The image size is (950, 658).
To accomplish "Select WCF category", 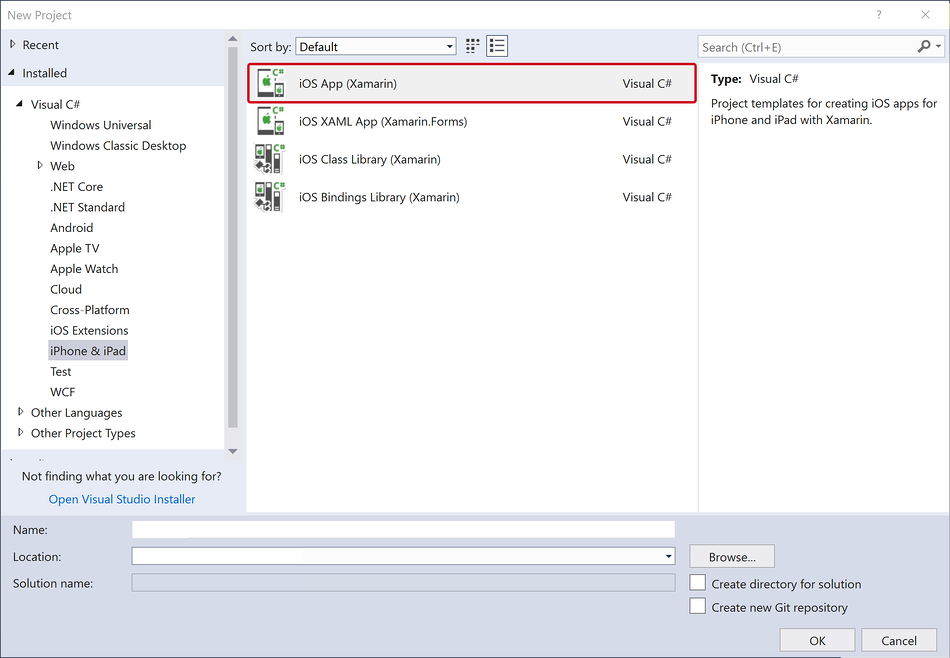I will click(x=62, y=392).
